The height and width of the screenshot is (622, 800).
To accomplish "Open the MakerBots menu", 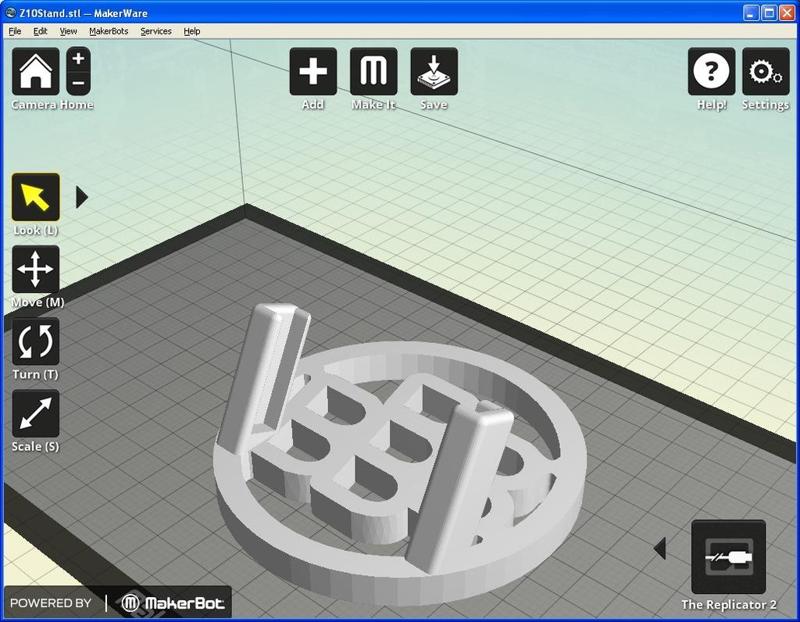I will pyautogui.click(x=109, y=31).
